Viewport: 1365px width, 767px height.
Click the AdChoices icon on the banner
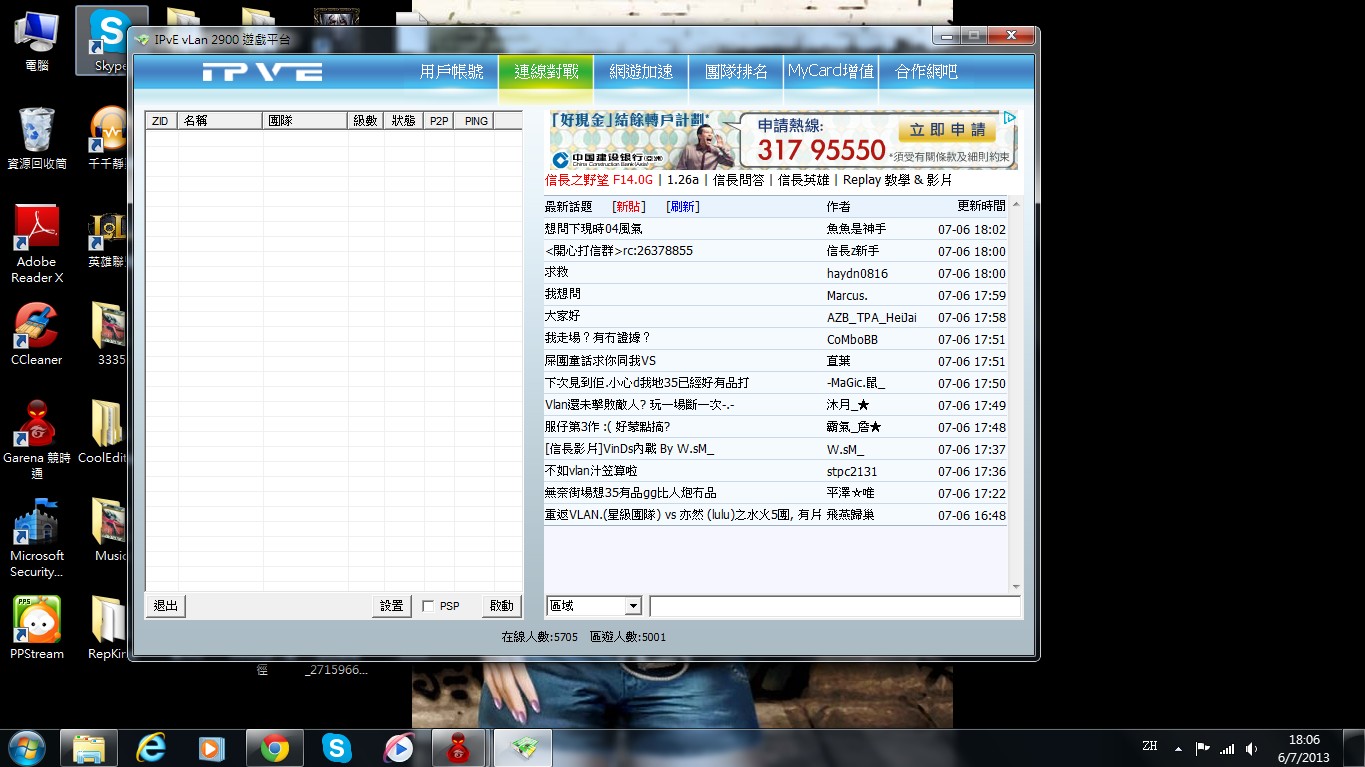(x=1010, y=118)
